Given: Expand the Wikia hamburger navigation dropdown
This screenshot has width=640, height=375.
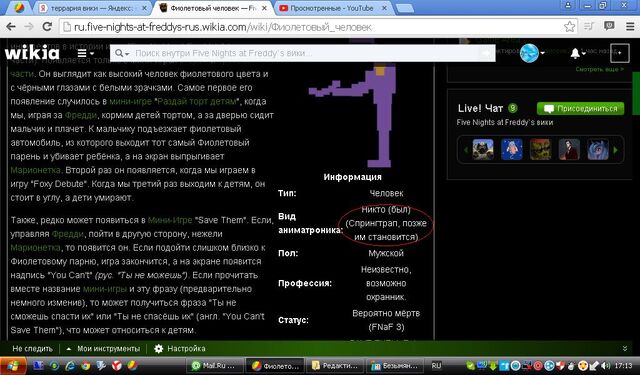Looking at the screenshot, I should pyautogui.click(x=86, y=53).
